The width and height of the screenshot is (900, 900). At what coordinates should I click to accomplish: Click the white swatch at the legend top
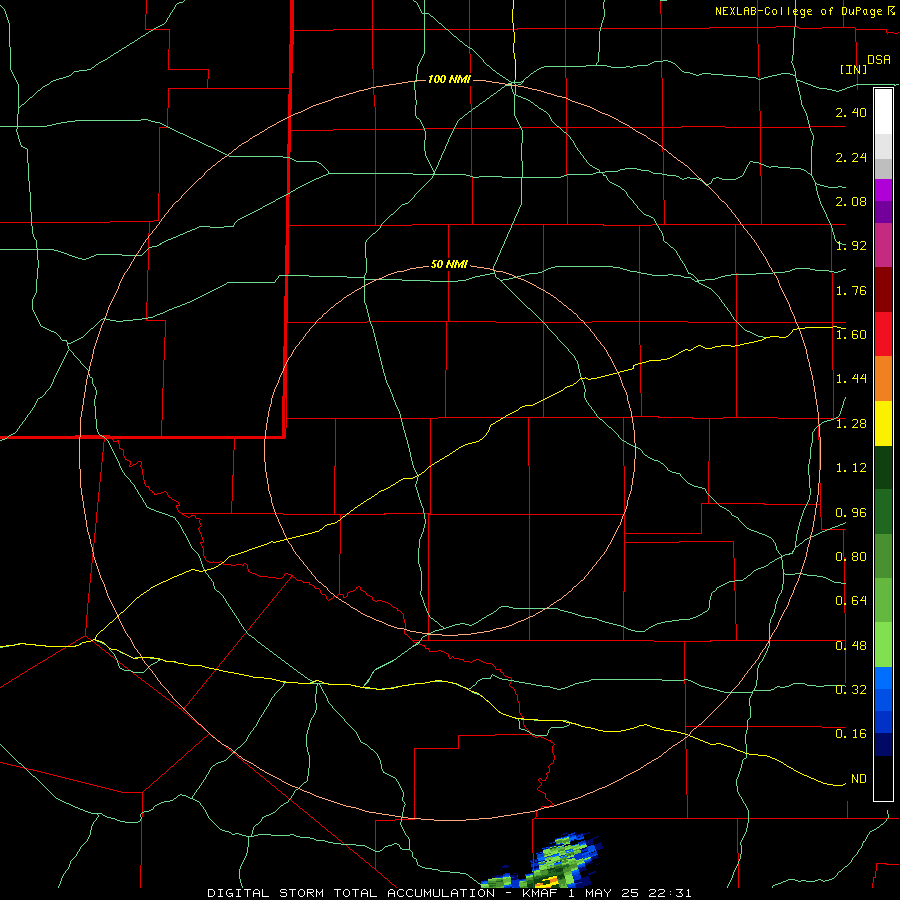pyautogui.click(x=883, y=112)
